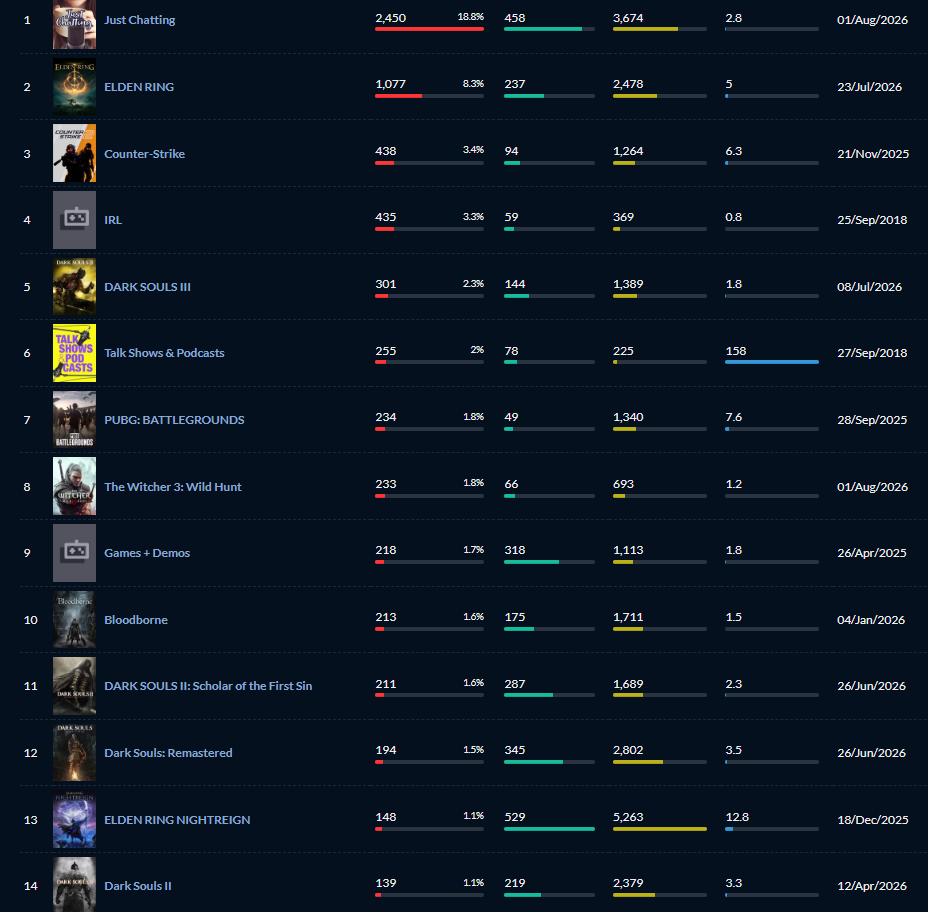Click the red 18.8% bar for Just Chatting
Image resolution: width=928 pixels, height=912 pixels.
point(429,29)
